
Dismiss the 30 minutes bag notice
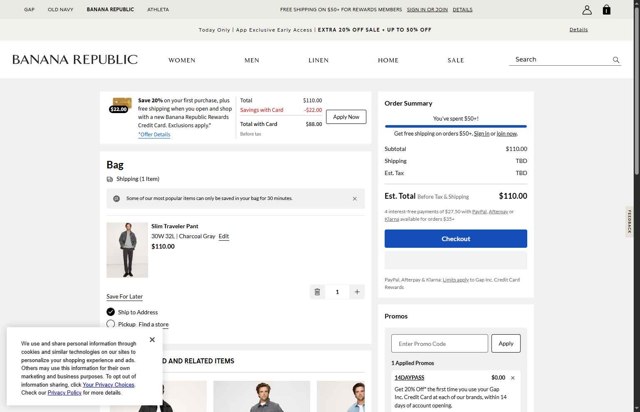coord(354,199)
